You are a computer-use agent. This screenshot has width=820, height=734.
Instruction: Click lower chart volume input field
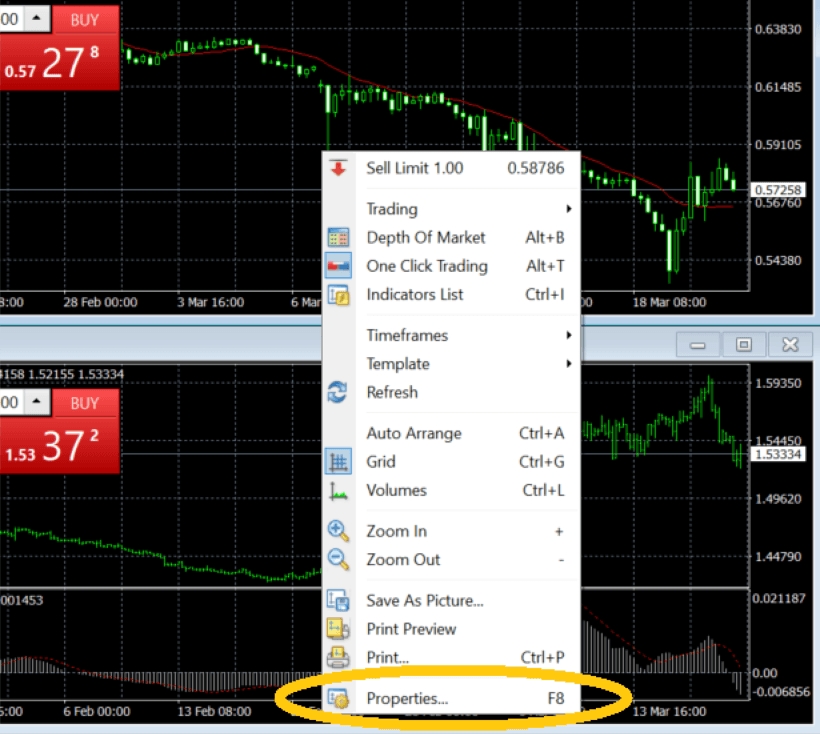point(10,402)
